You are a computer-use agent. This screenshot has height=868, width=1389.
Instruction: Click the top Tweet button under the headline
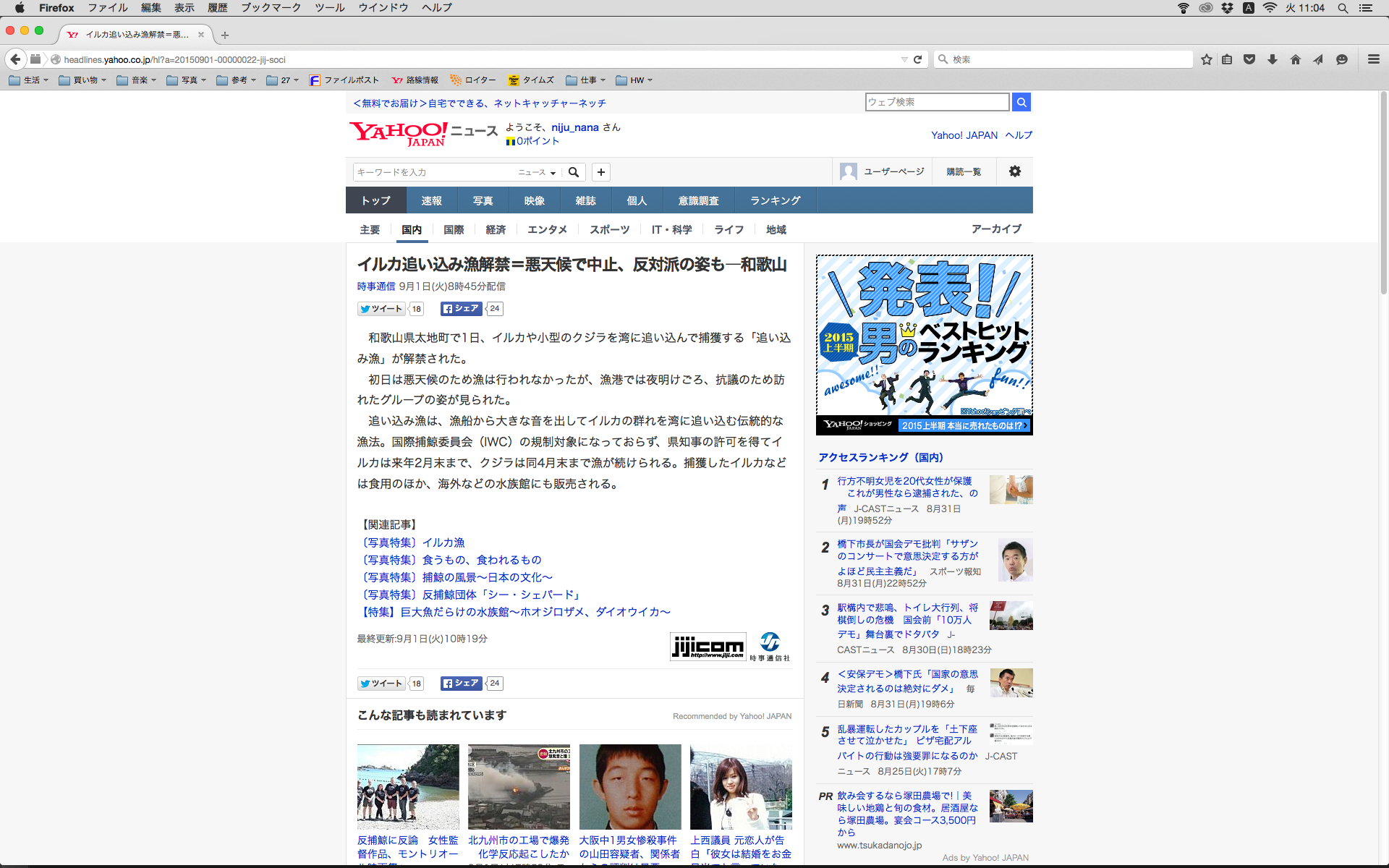(381, 309)
